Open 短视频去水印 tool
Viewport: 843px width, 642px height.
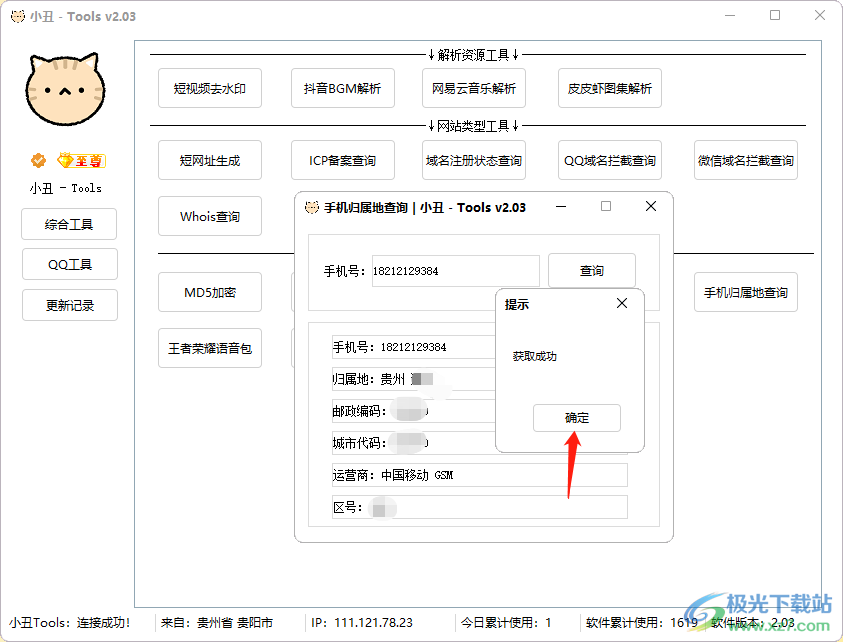point(210,88)
